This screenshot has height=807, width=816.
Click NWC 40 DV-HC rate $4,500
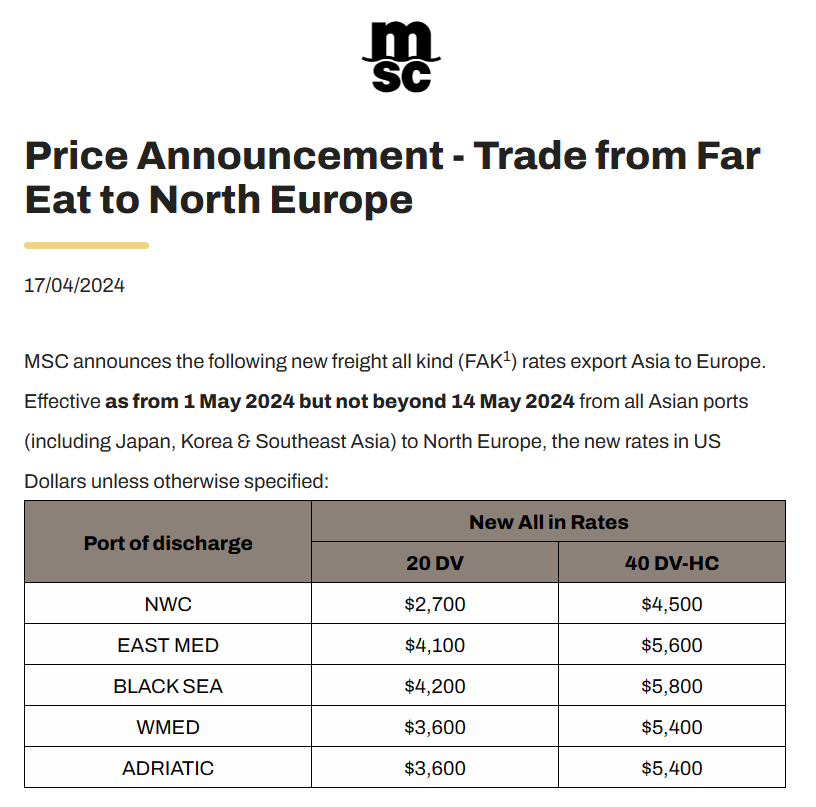point(672,604)
